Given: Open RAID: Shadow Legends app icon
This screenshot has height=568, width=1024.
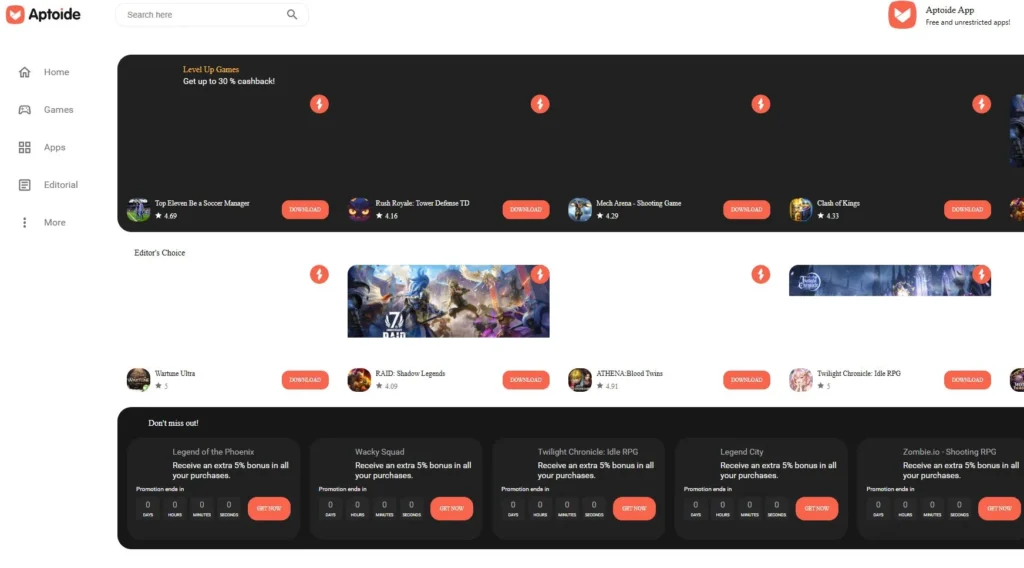Looking at the screenshot, I should coord(359,380).
